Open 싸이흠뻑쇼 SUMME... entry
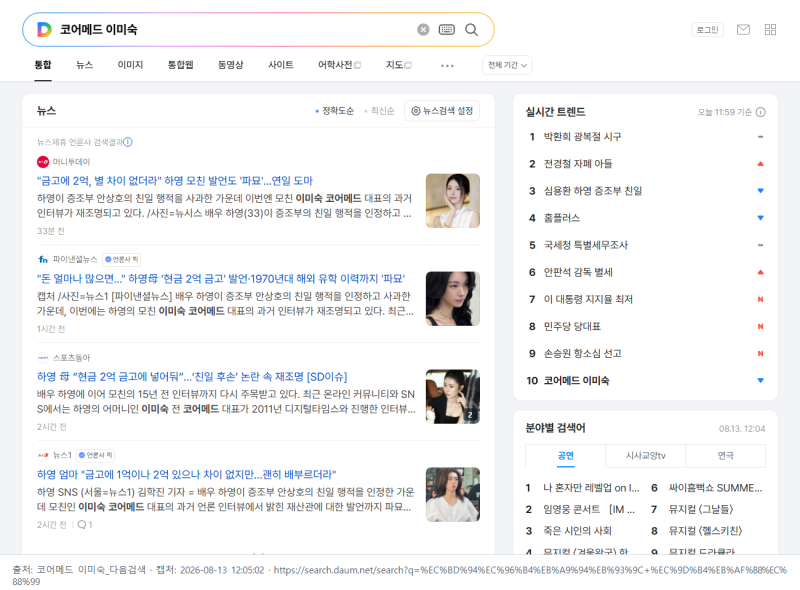 [715, 488]
